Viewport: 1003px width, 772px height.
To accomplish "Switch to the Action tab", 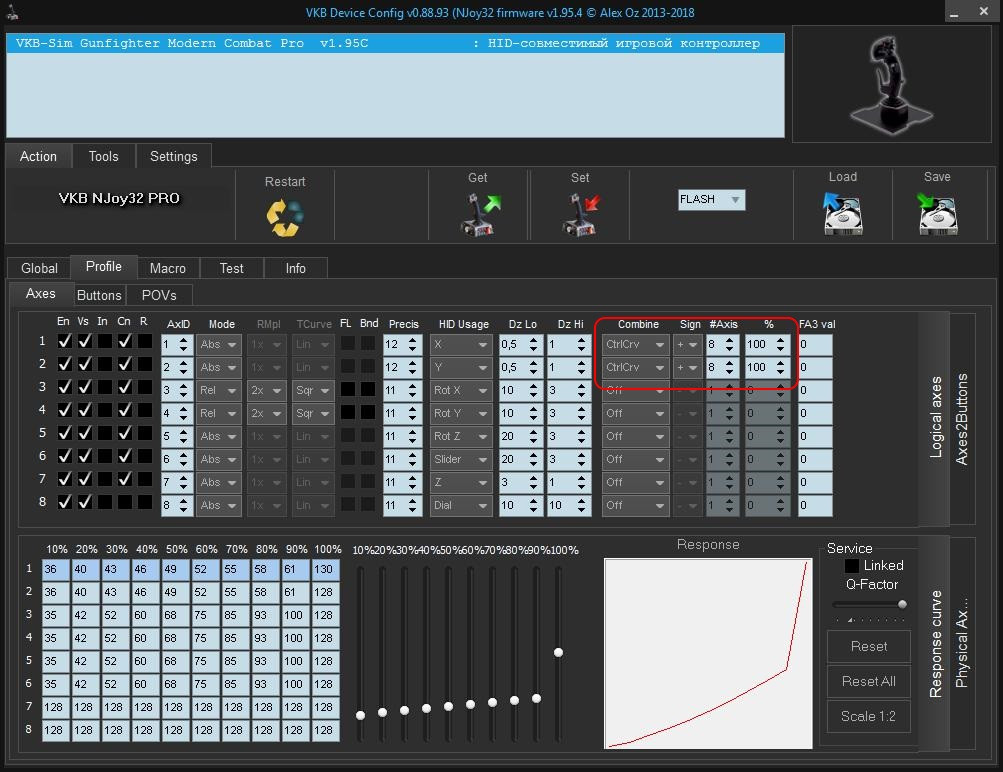I will [38, 156].
